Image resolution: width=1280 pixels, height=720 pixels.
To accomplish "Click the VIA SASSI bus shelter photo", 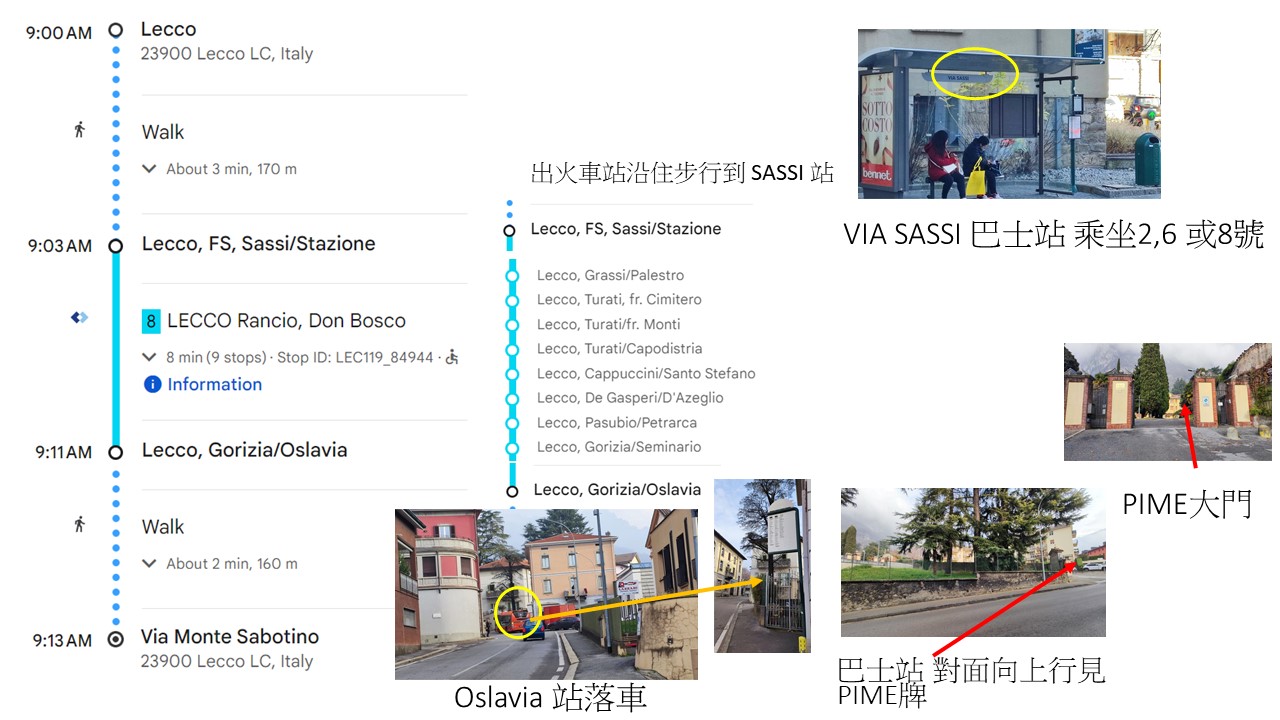I will click(1009, 113).
